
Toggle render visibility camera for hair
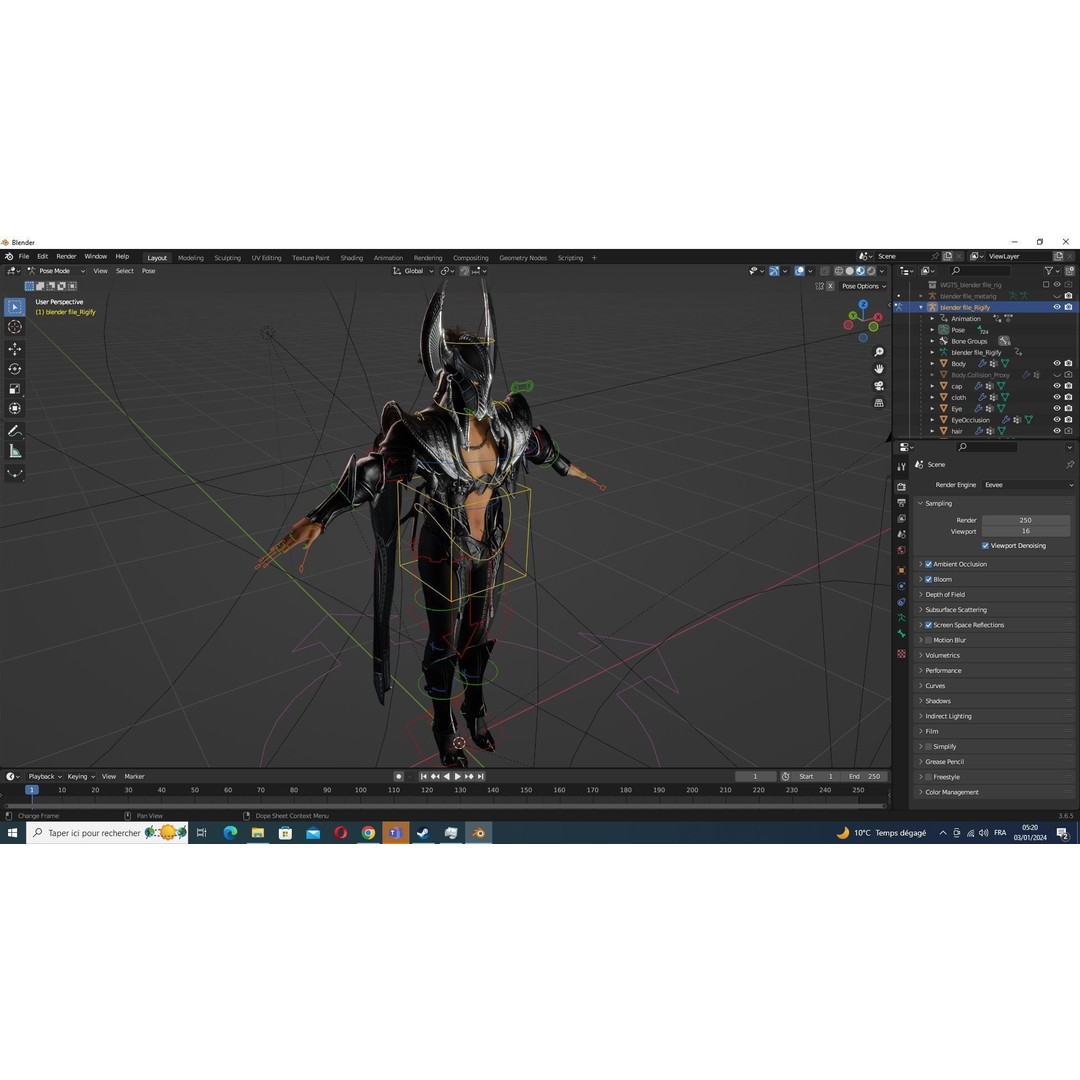pyautogui.click(x=1068, y=431)
